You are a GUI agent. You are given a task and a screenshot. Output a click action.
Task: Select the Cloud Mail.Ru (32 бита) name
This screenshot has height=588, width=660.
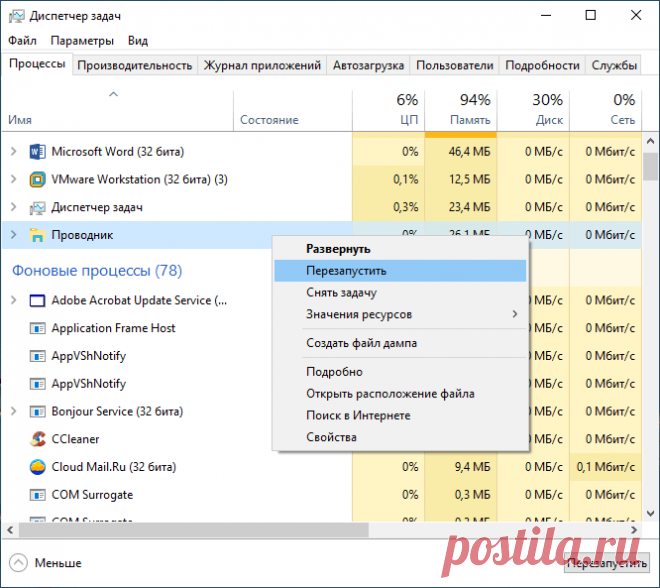coord(114,467)
